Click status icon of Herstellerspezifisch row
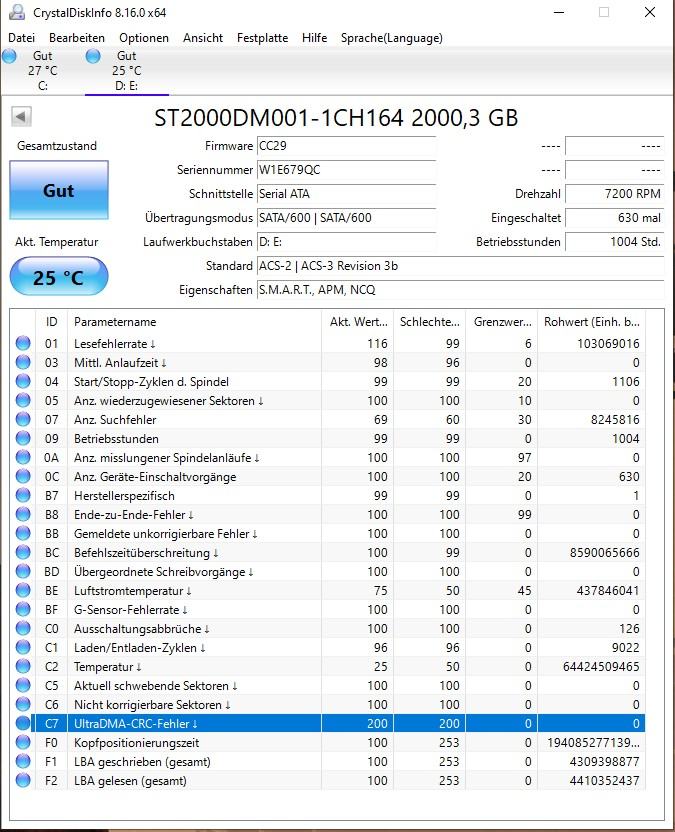This screenshot has width=675, height=832. point(23,496)
